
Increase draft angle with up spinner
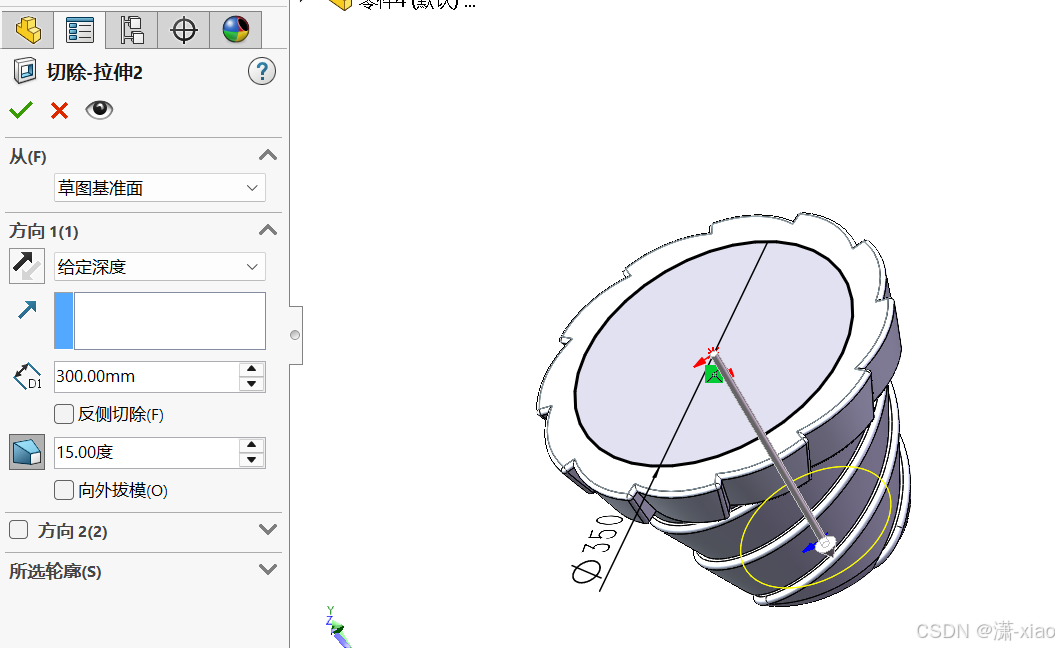coord(251,445)
